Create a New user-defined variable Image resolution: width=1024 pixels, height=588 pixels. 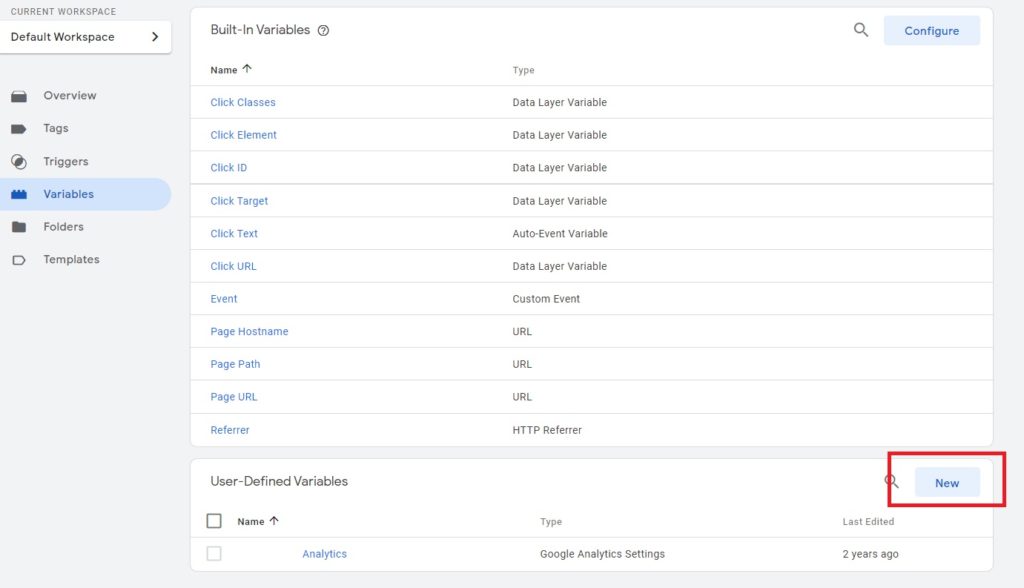coord(946,483)
